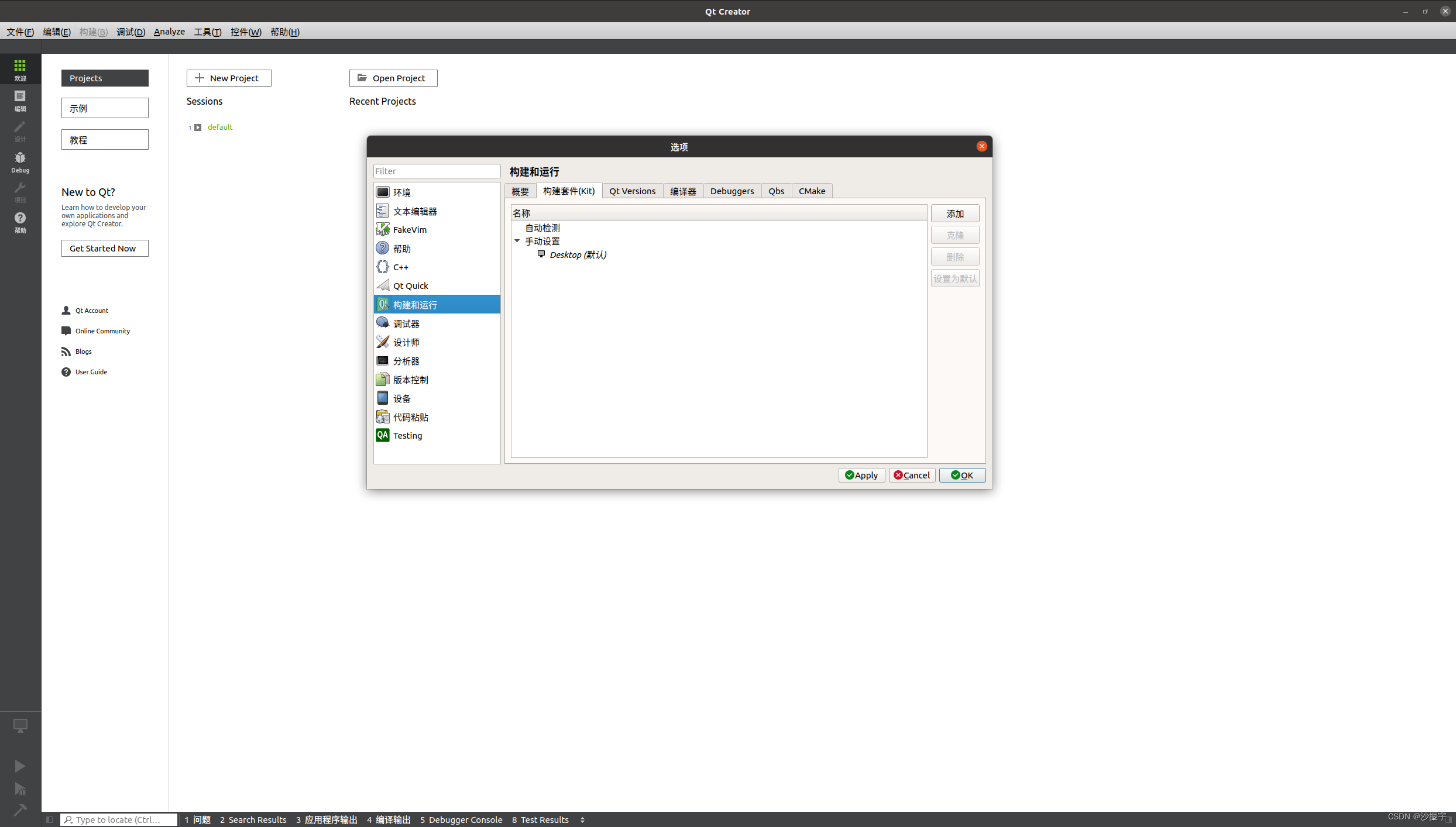Select FakeVim options category
Screen dimensions: 1456x827
tap(410, 230)
